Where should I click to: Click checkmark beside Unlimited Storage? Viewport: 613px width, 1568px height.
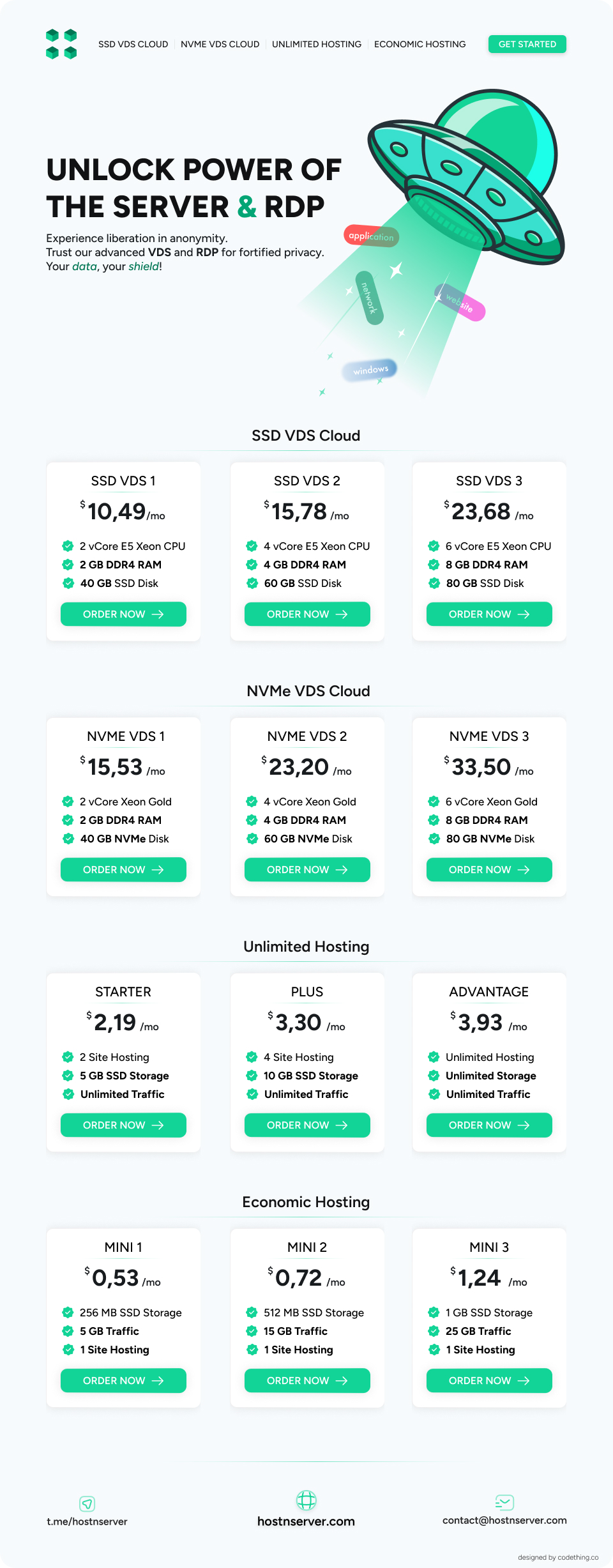click(434, 1076)
